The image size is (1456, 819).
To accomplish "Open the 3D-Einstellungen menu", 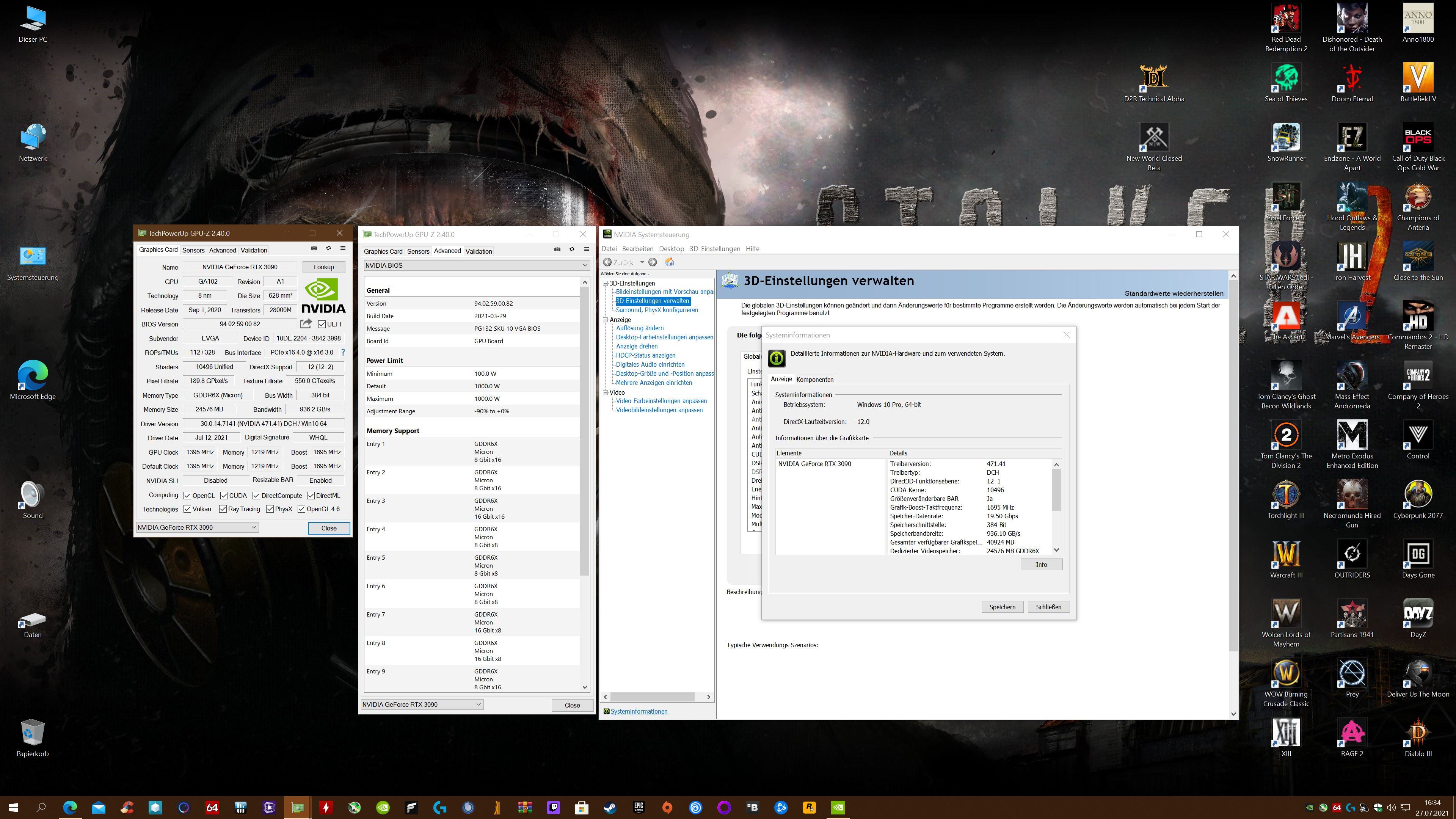I will [x=714, y=249].
